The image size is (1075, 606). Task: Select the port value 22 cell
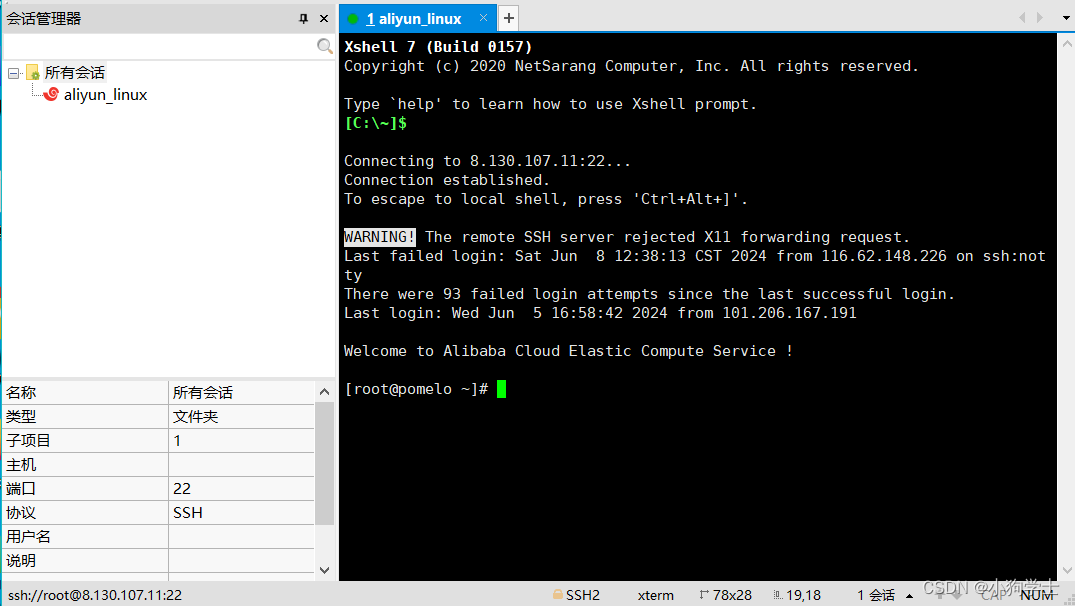[241, 489]
